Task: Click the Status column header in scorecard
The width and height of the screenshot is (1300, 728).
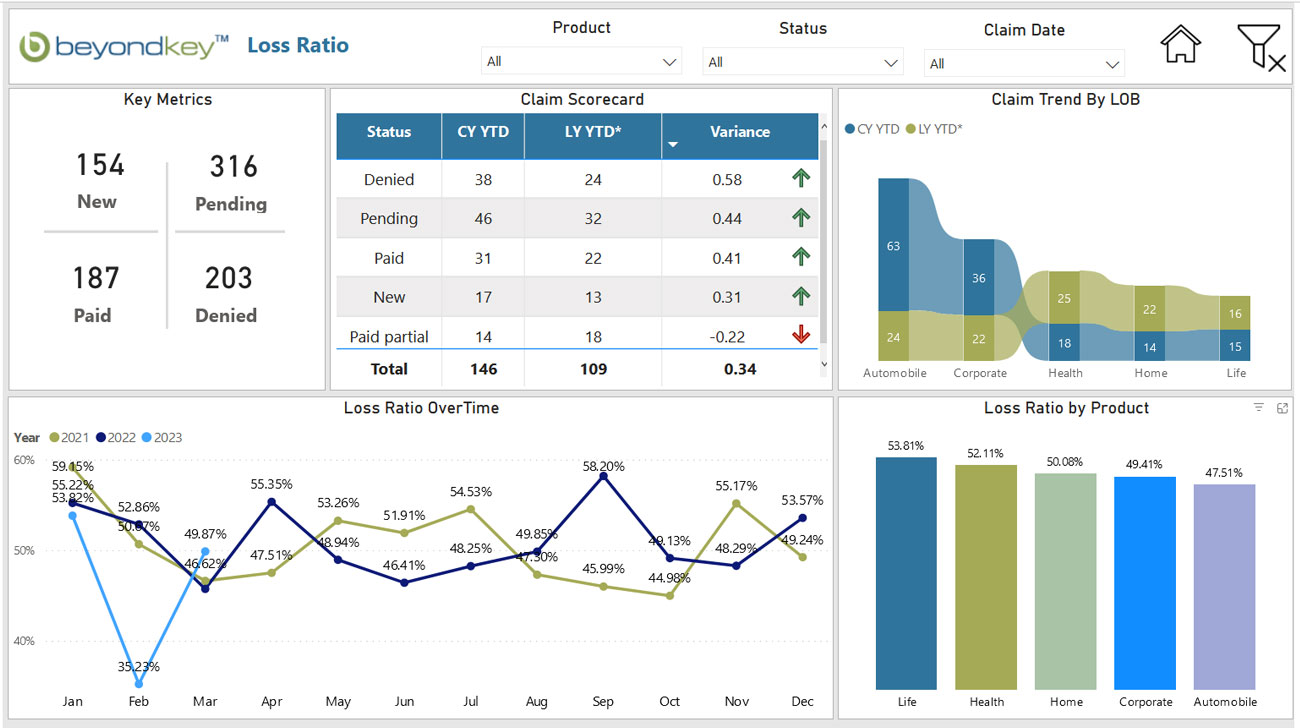Action: (x=389, y=132)
